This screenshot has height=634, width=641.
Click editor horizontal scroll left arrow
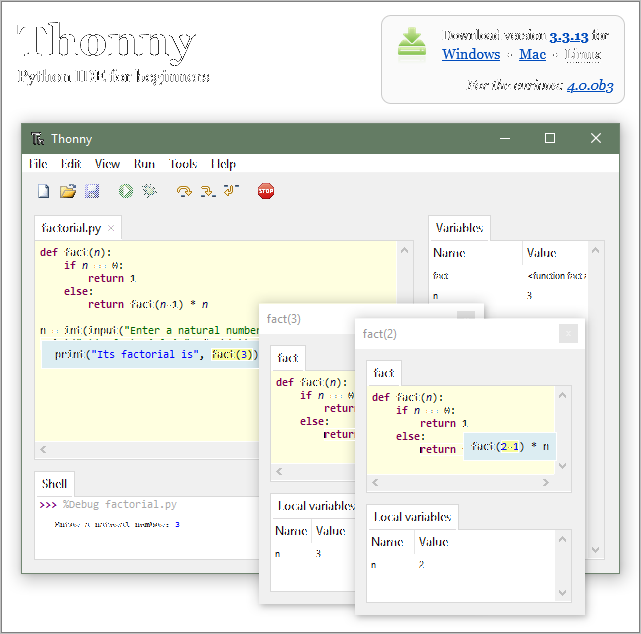43,450
